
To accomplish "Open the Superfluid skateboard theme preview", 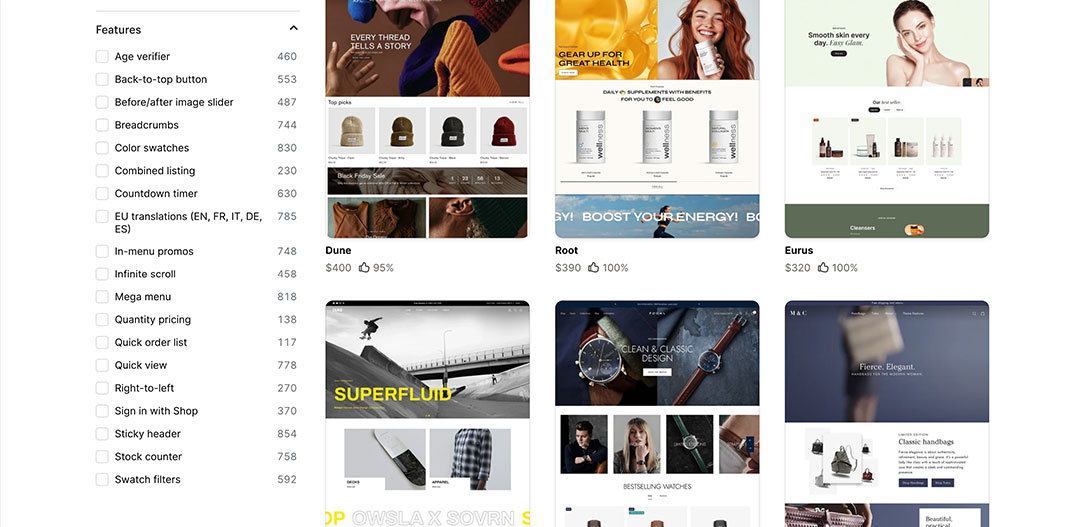I will pos(428,413).
